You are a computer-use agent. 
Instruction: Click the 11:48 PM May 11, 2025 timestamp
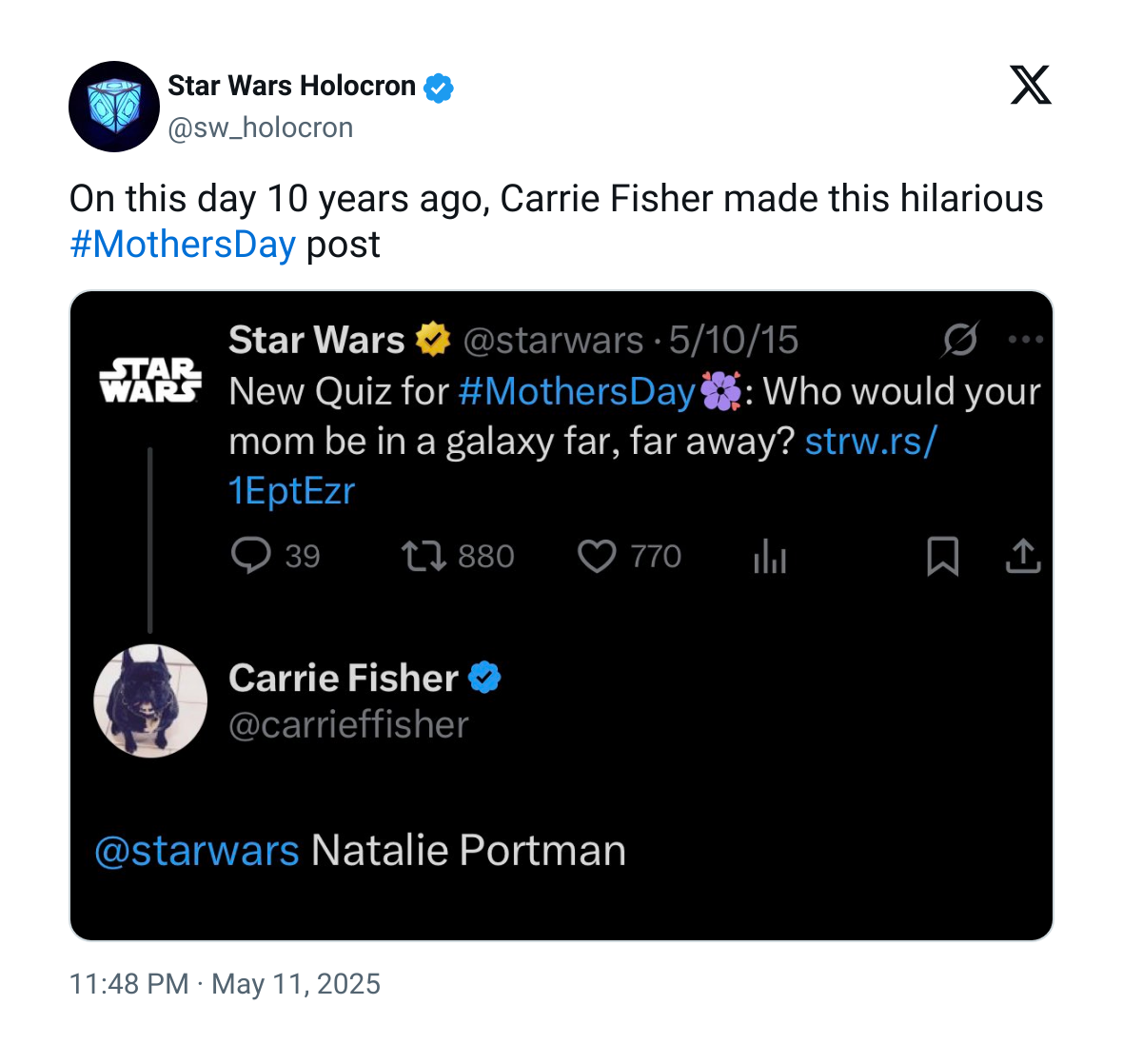pyautogui.click(x=225, y=984)
